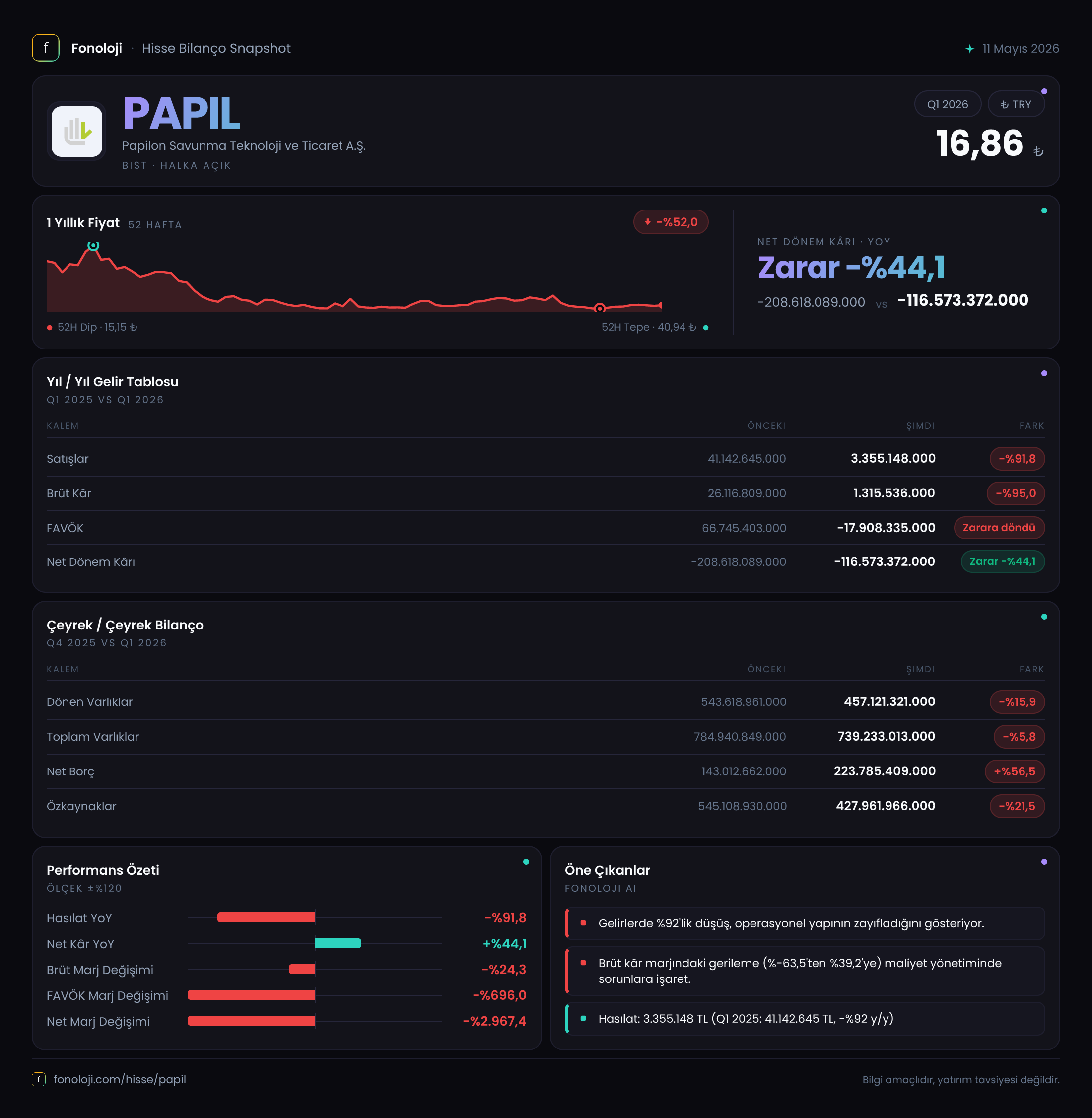Click Toplam Varlıklar current value 739.233.013.000
Screen dimensions: 1092x1118
(x=886, y=737)
